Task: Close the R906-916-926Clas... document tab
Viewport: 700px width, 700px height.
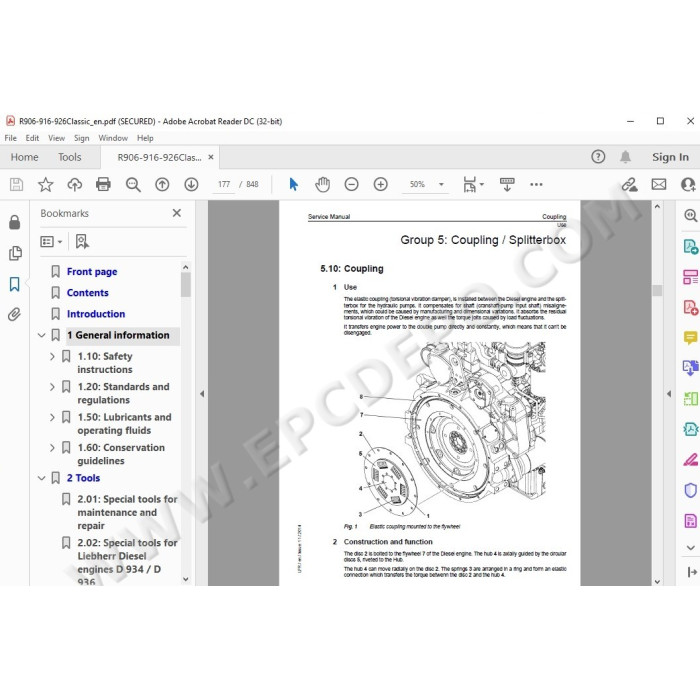Action: (x=211, y=157)
